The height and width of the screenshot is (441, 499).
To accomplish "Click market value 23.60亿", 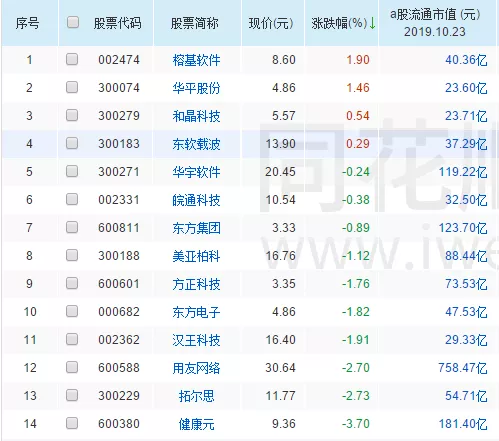I will (466, 88).
